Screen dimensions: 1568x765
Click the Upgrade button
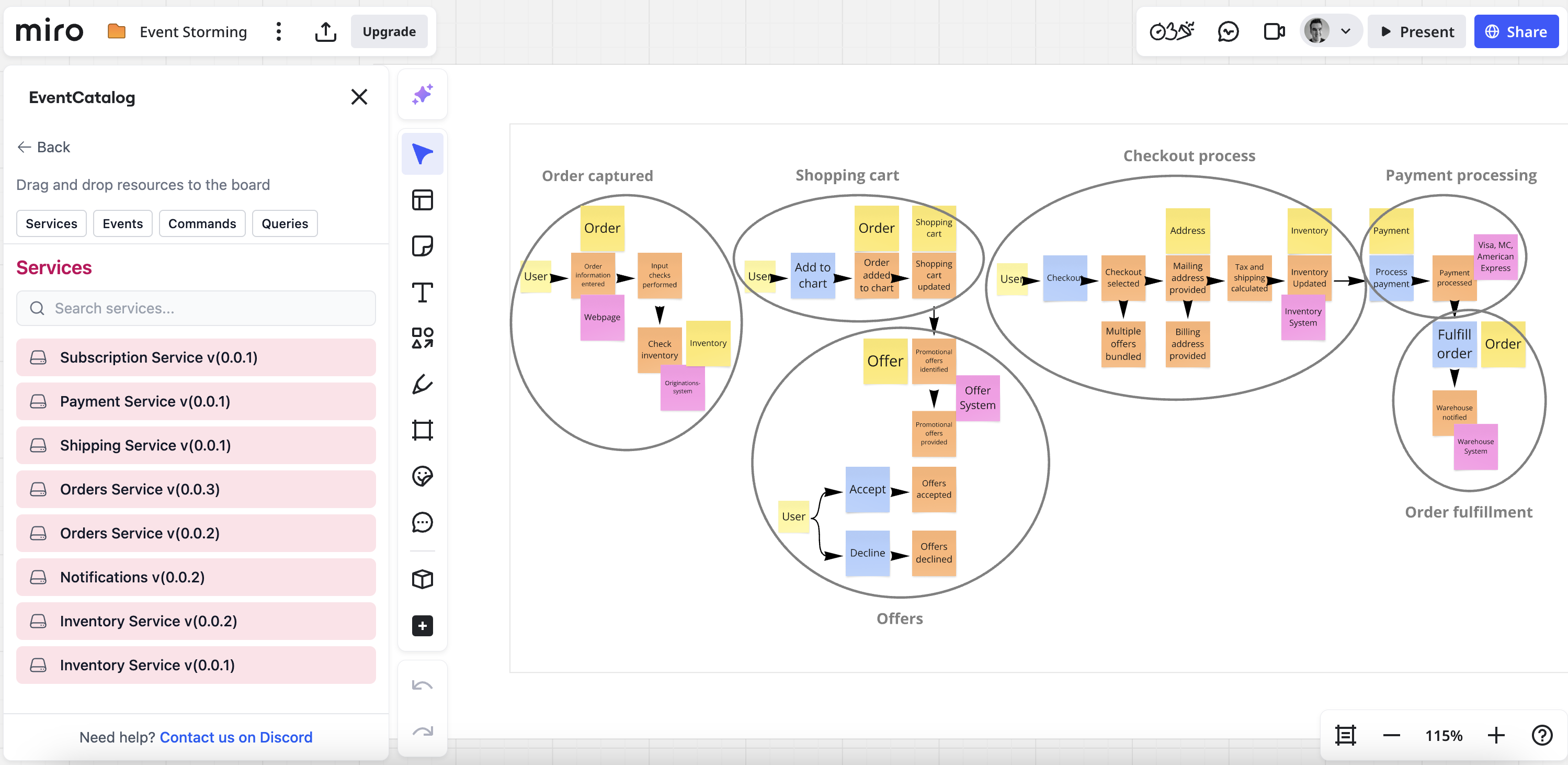[x=390, y=31]
